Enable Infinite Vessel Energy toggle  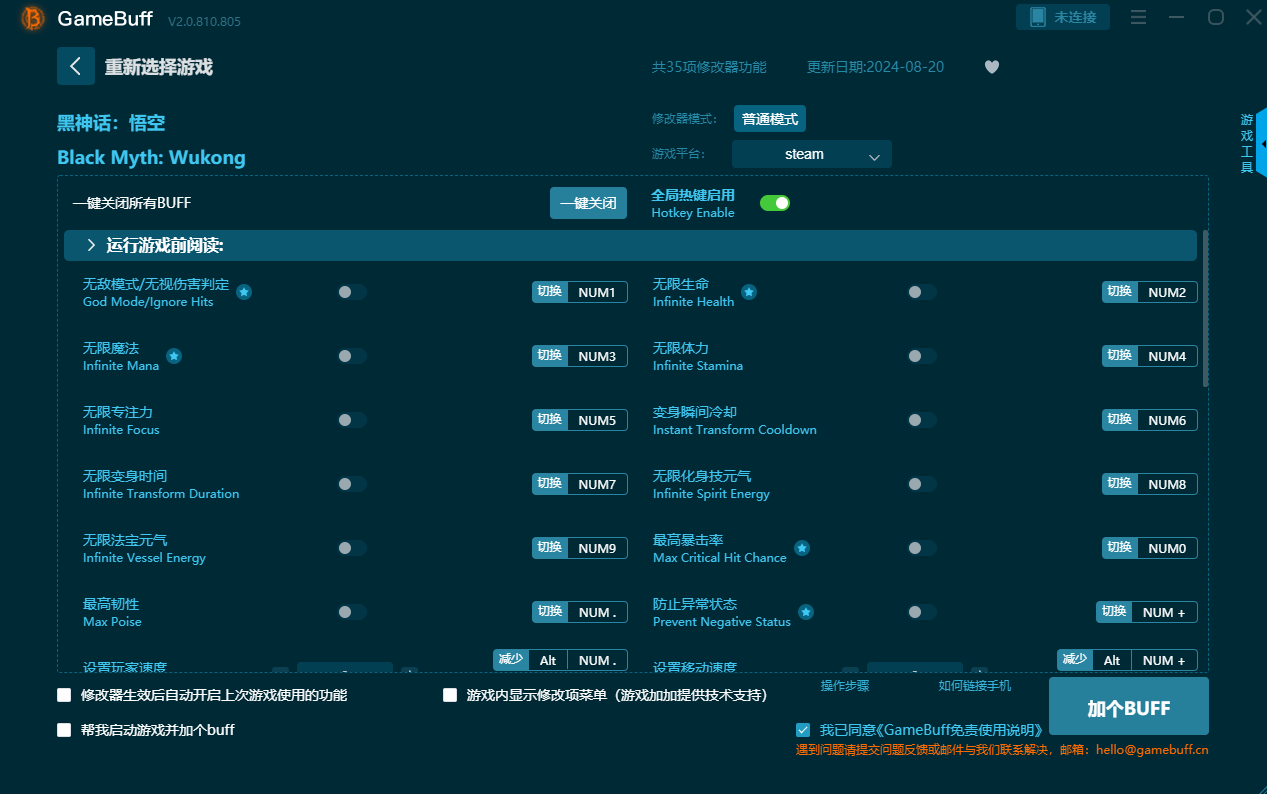click(x=352, y=548)
